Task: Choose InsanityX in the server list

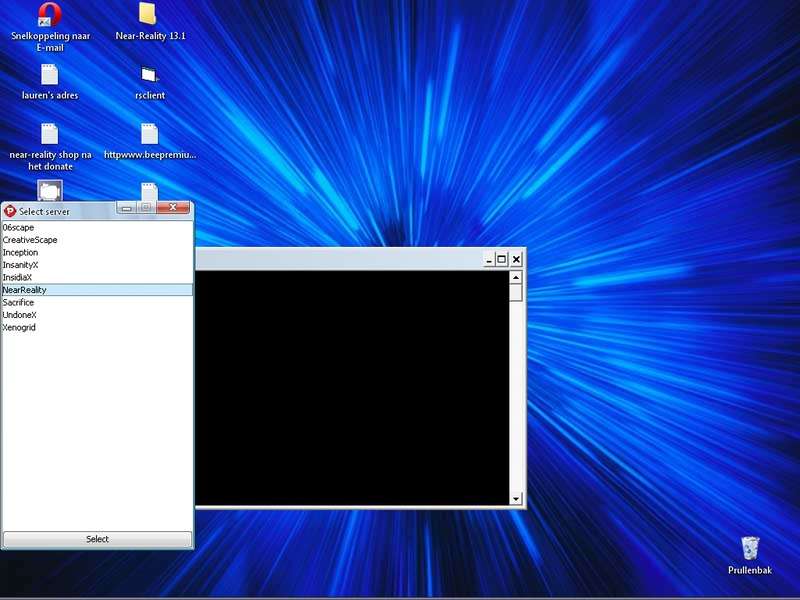Action: pyautogui.click(x=97, y=265)
